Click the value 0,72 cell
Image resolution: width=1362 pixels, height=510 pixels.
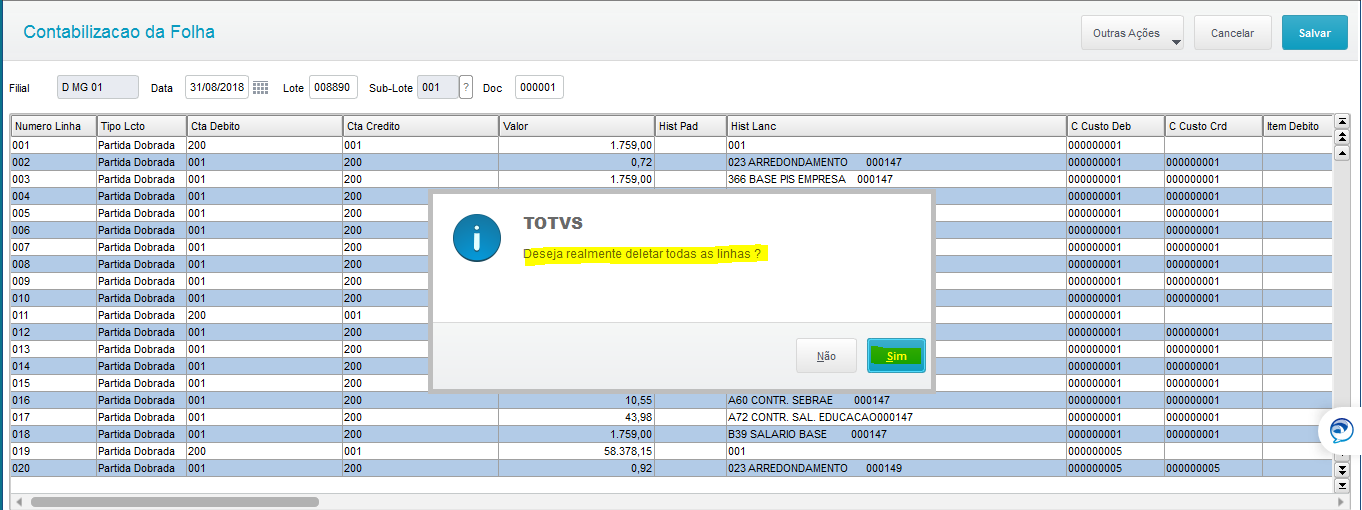(x=577, y=162)
